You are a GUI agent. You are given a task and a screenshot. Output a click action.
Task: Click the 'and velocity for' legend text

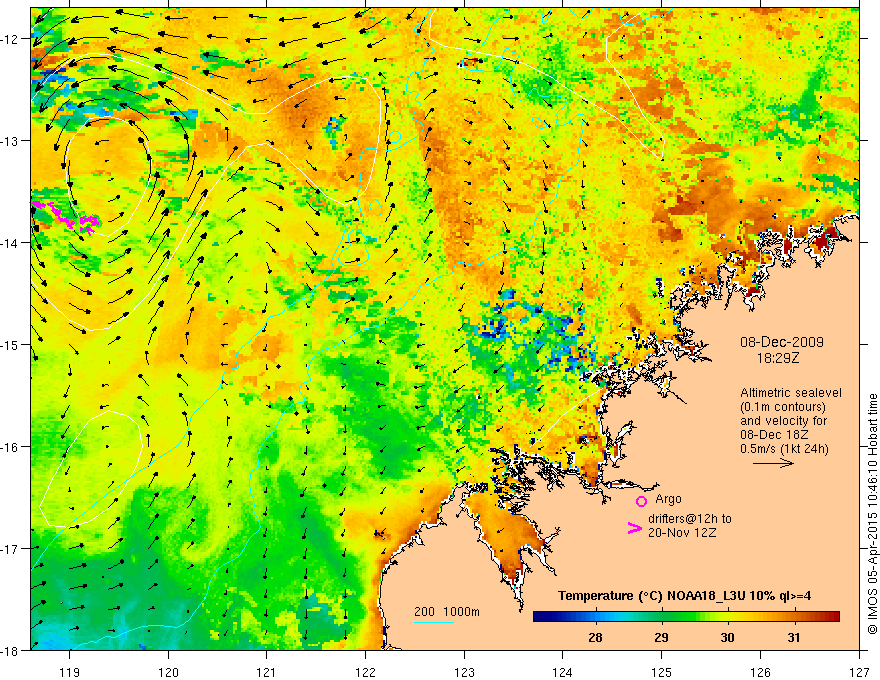click(783, 421)
